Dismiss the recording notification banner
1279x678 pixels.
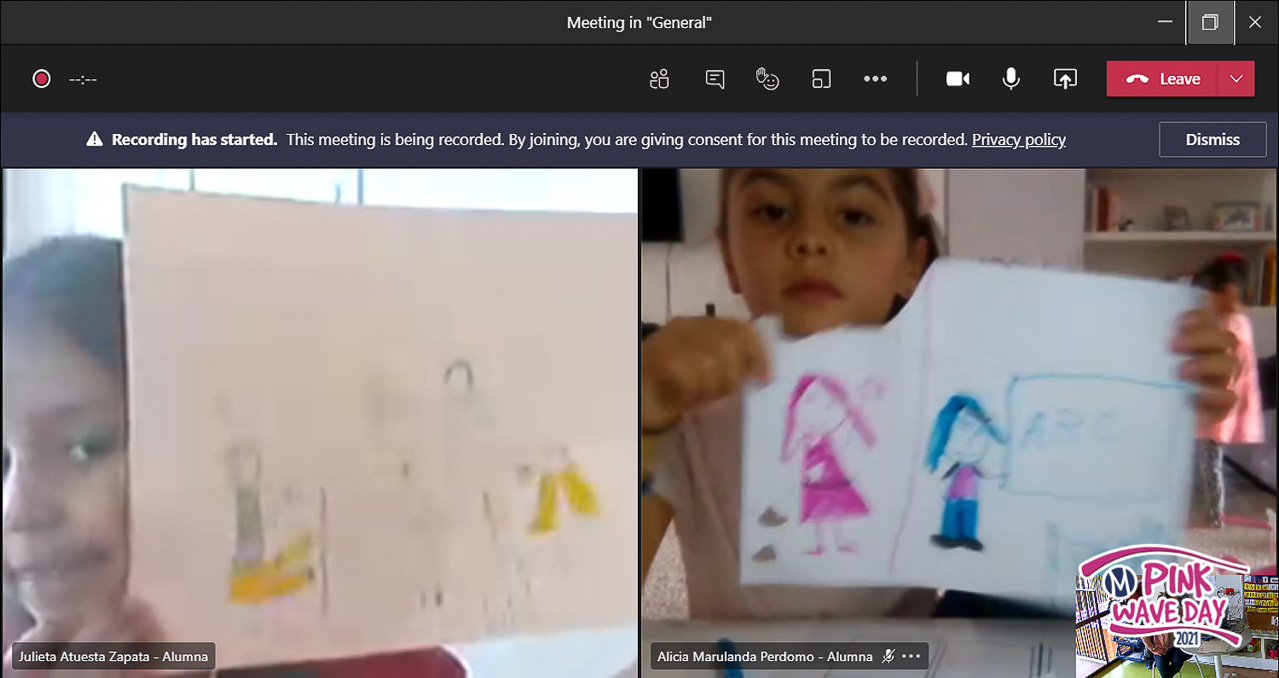(1212, 140)
